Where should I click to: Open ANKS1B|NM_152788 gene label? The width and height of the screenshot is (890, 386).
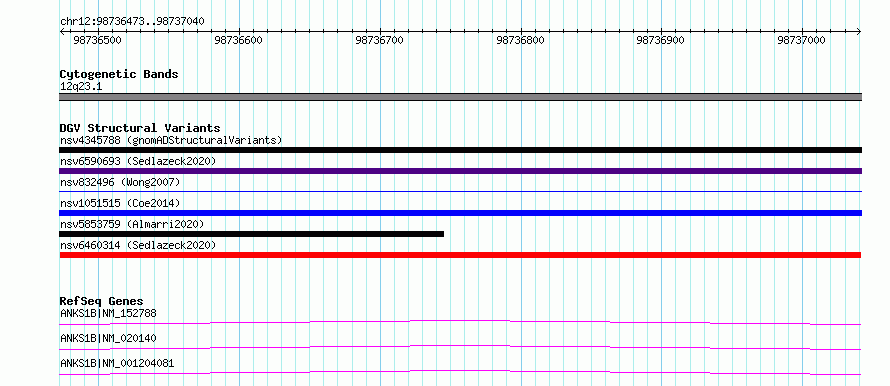[x=108, y=313]
